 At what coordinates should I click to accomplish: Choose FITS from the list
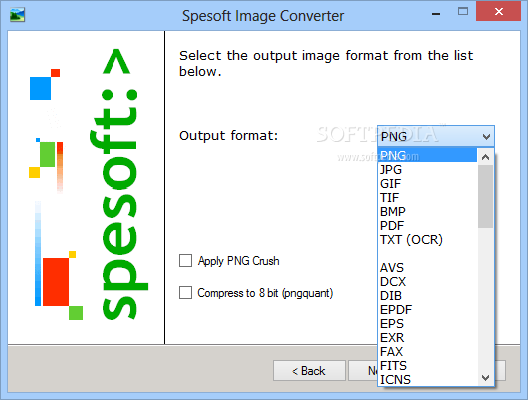pos(428,365)
